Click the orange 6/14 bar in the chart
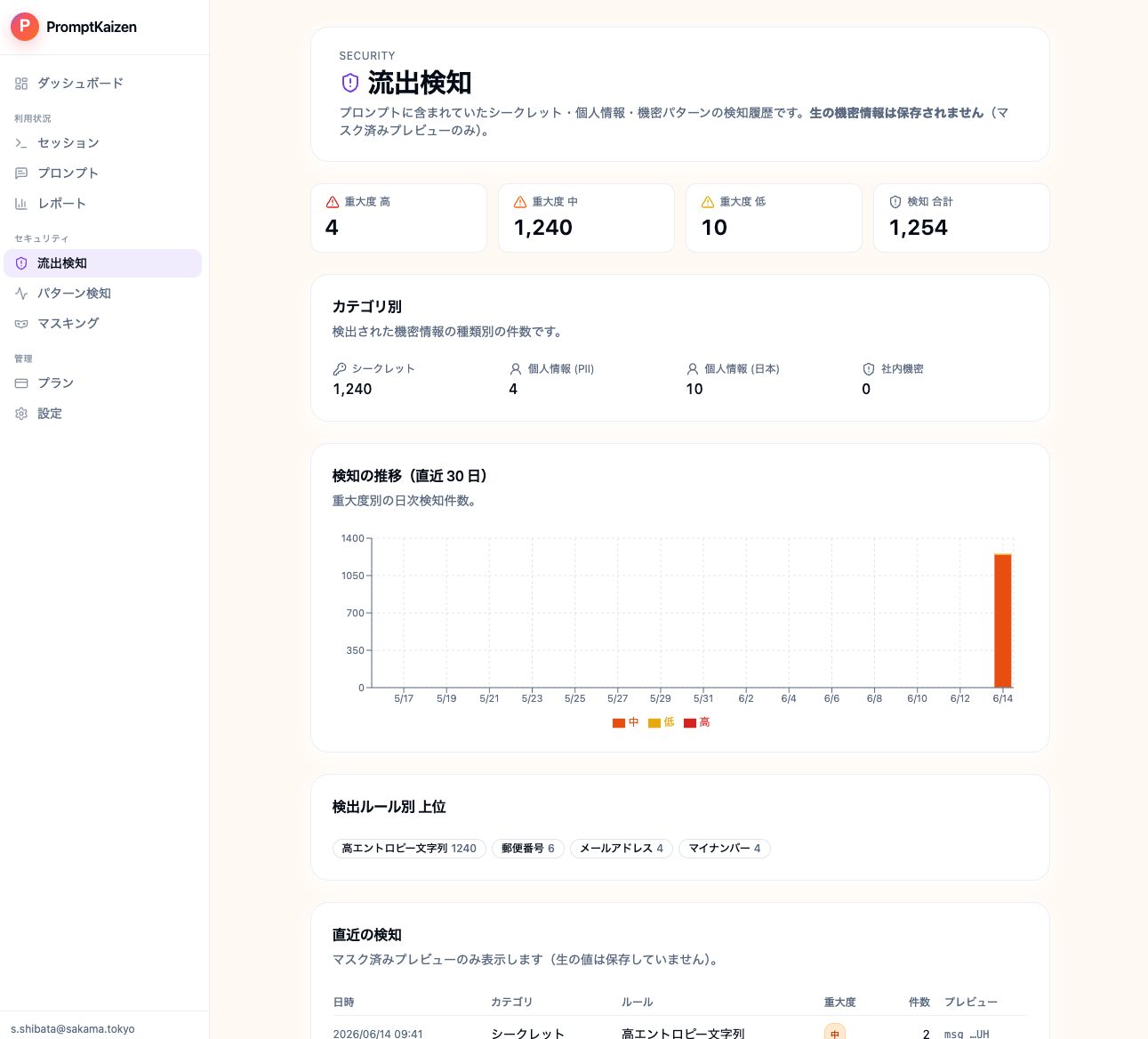 pyautogui.click(x=1003, y=621)
